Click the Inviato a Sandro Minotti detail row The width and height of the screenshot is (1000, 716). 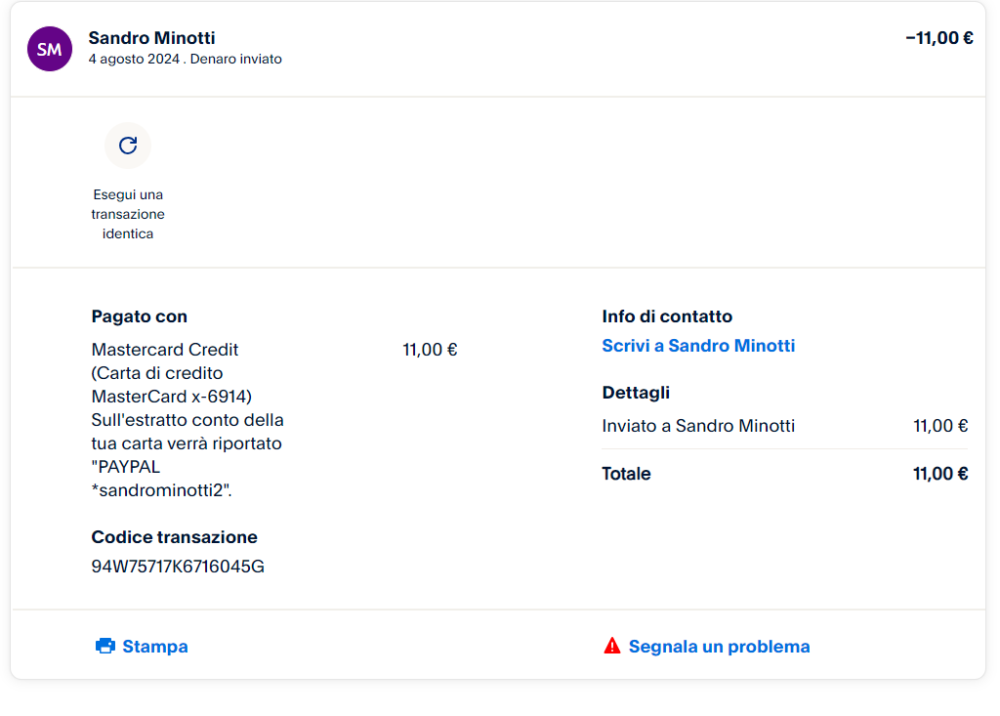(x=698, y=426)
